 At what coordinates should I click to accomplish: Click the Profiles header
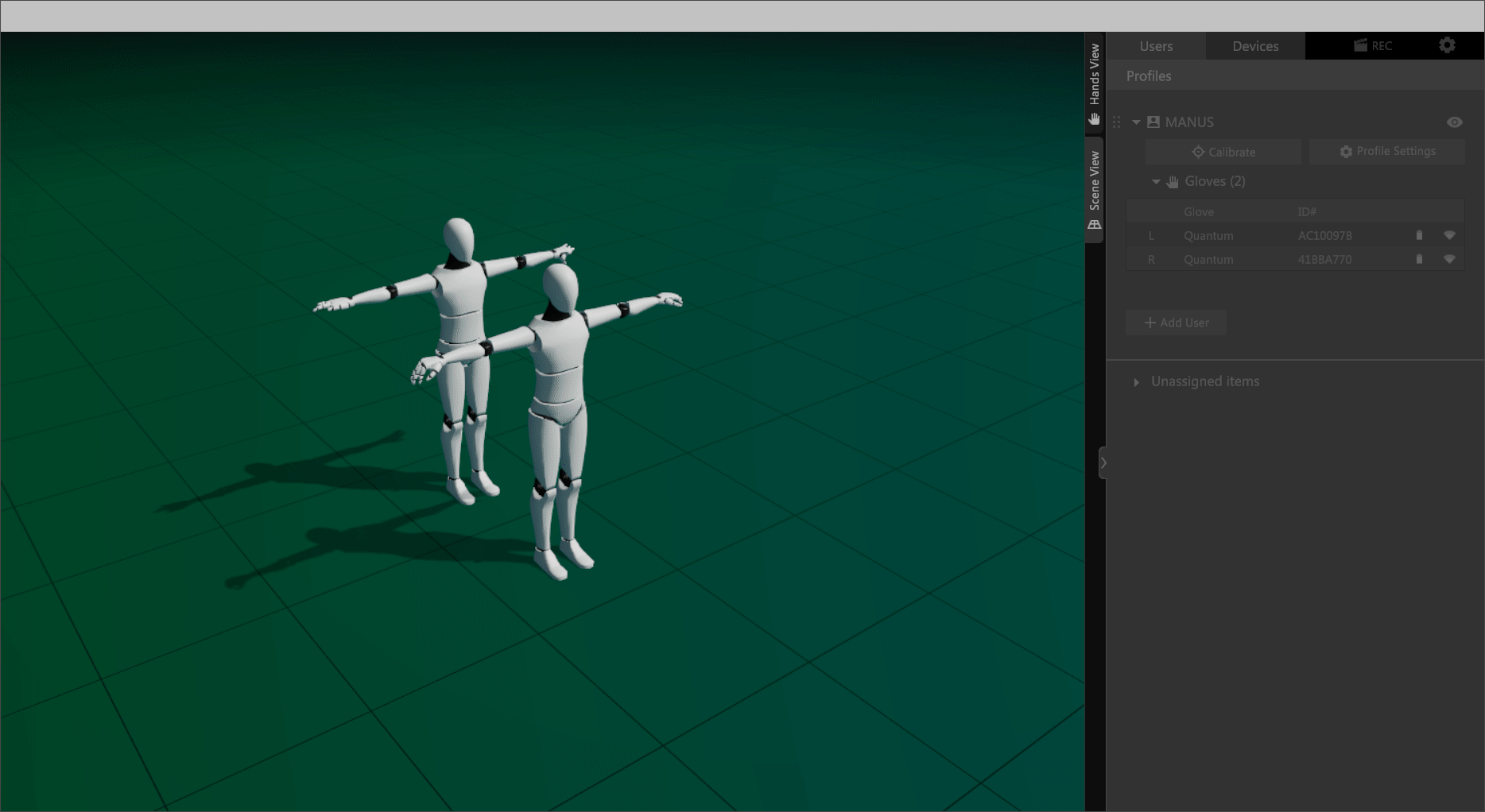[x=1148, y=76]
